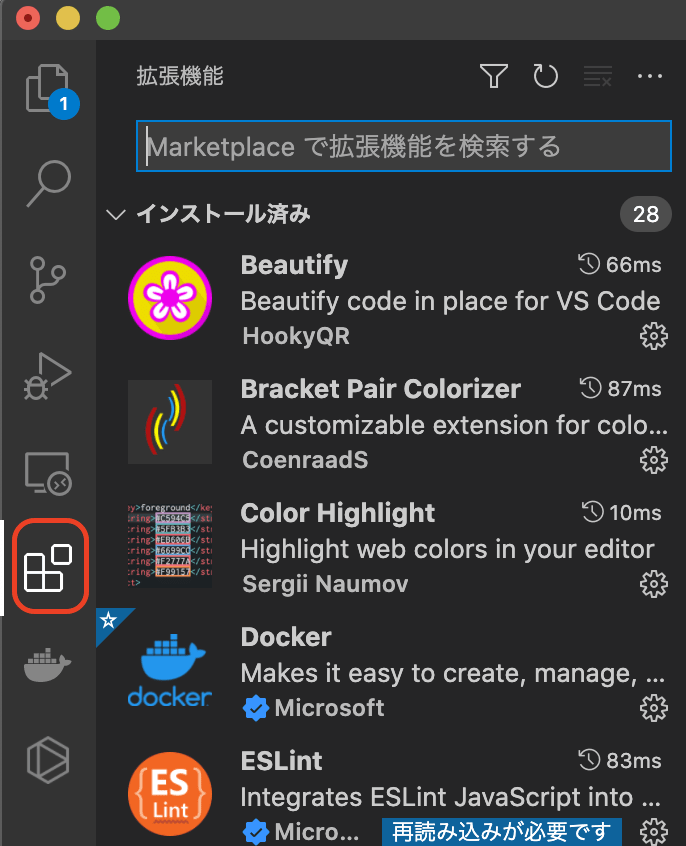Click the ESLint orange logo
Screen dimensions: 686x846
tap(170, 794)
